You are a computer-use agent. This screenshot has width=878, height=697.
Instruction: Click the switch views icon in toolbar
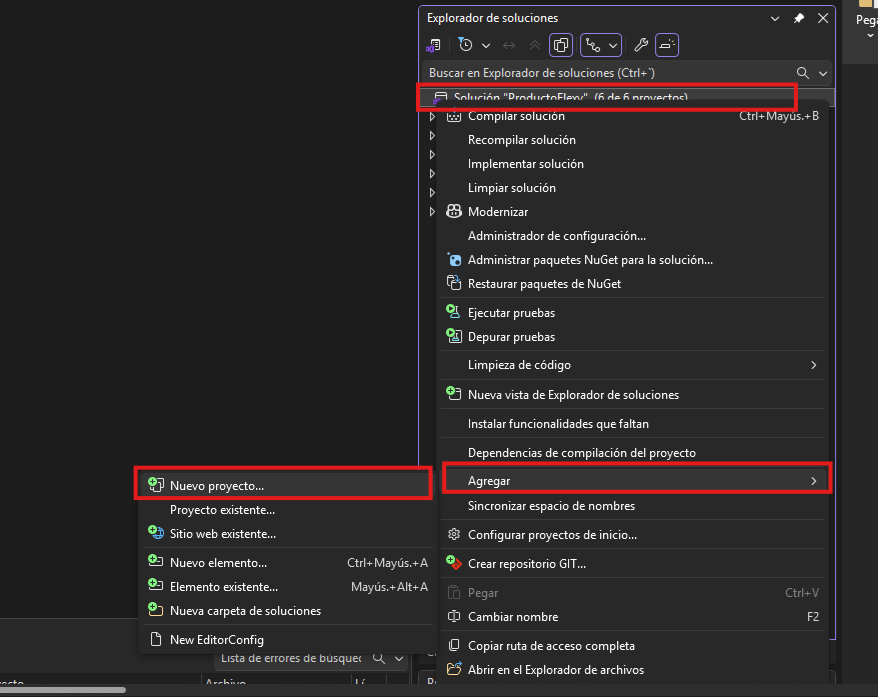[433, 45]
